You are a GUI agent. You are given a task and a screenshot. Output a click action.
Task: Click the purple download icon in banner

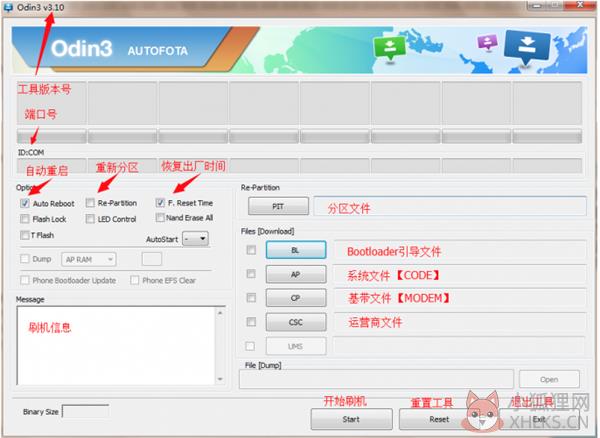487,42
